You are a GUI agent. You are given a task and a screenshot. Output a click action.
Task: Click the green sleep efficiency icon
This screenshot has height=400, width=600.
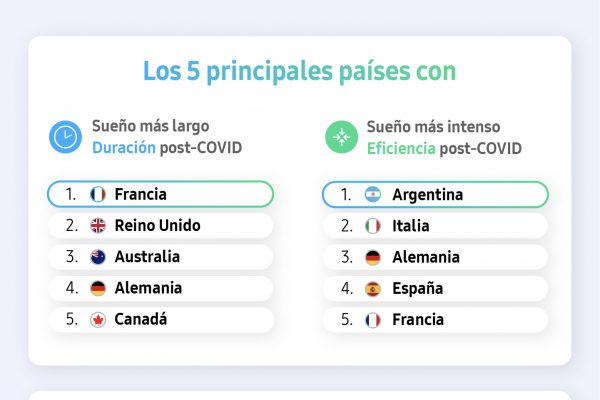pos(342,137)
